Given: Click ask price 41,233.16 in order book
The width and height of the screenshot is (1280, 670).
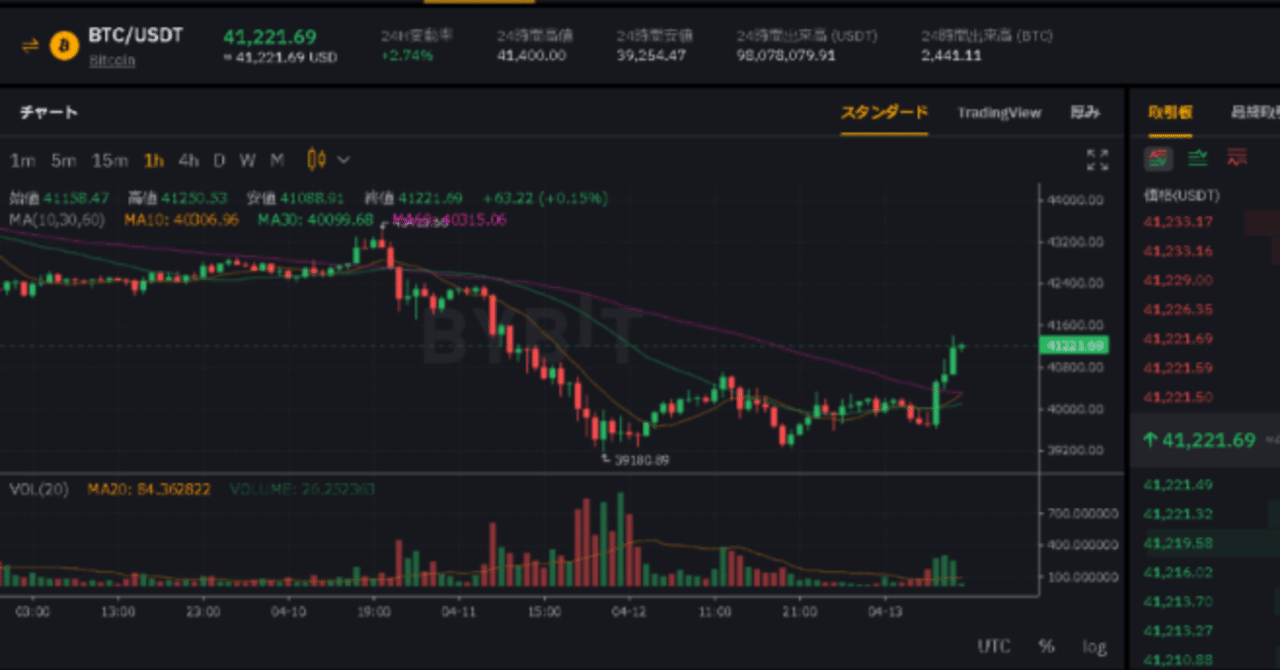Looking at the screenshot, I should coord(1178,251).
